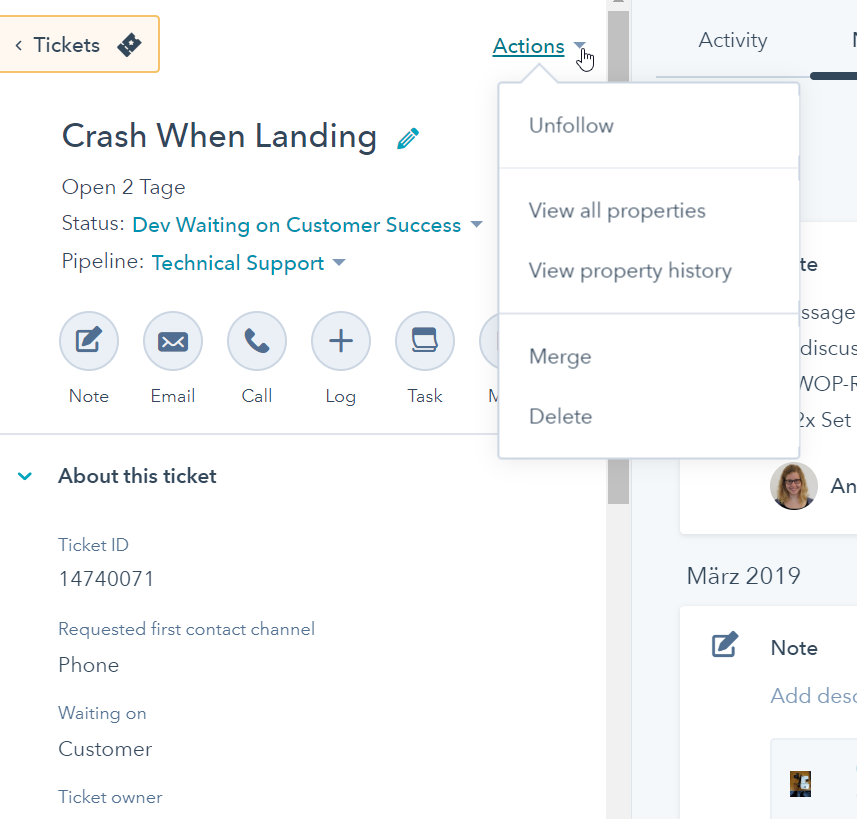This screenshot has height=819, width=857.
Task: Create a Task with the task icon
Action: (425, 342)
